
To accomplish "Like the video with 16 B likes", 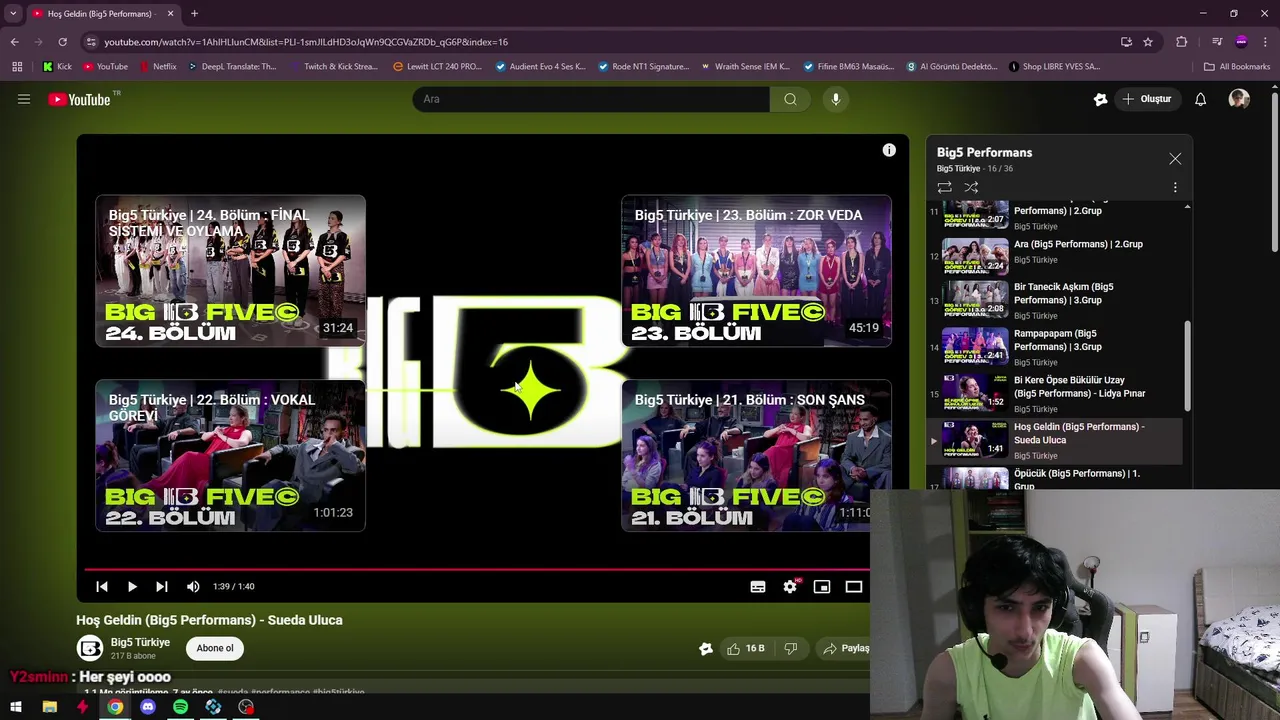I will coord(746,648).
